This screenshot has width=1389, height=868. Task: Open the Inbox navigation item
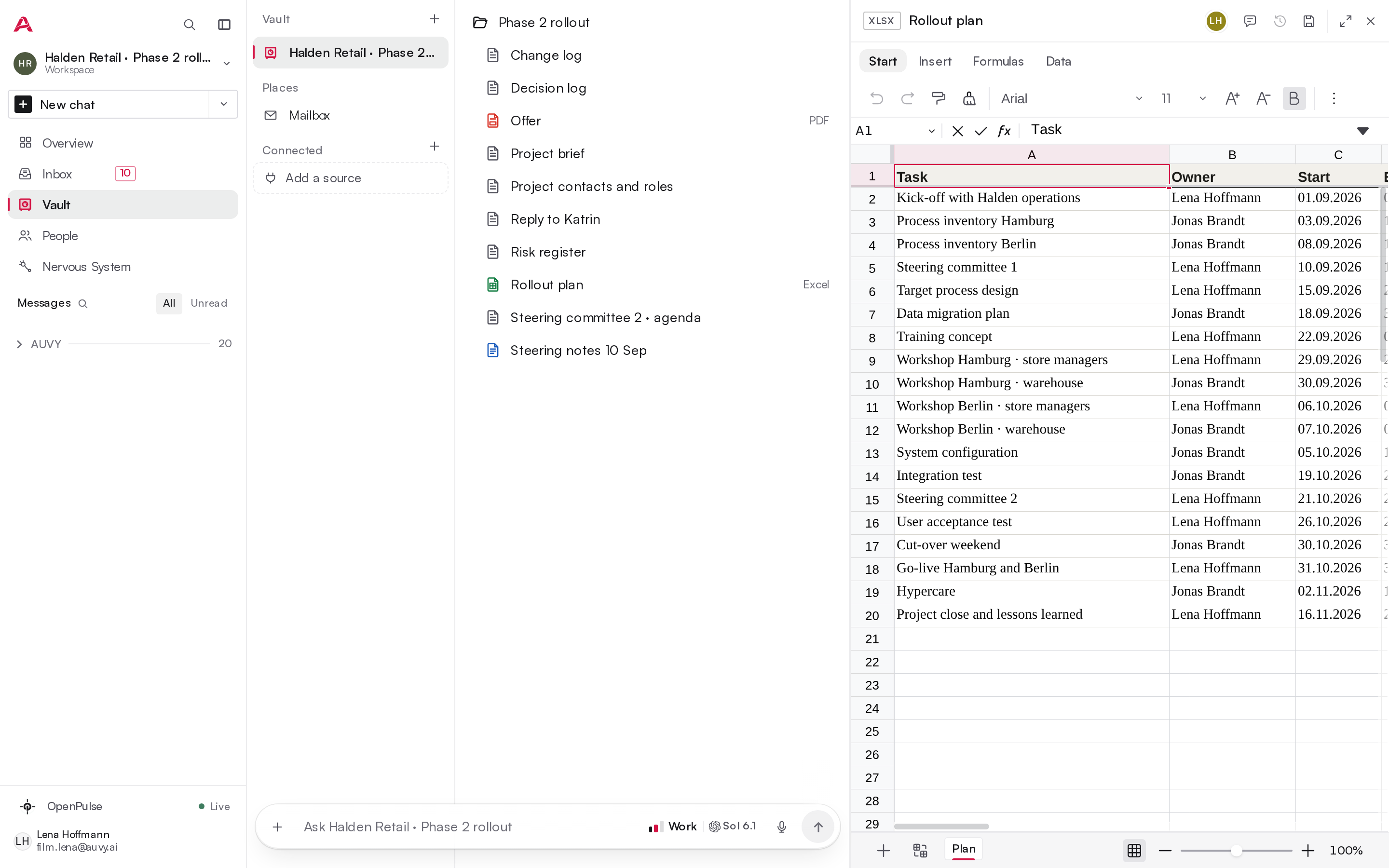click(123, 174)
